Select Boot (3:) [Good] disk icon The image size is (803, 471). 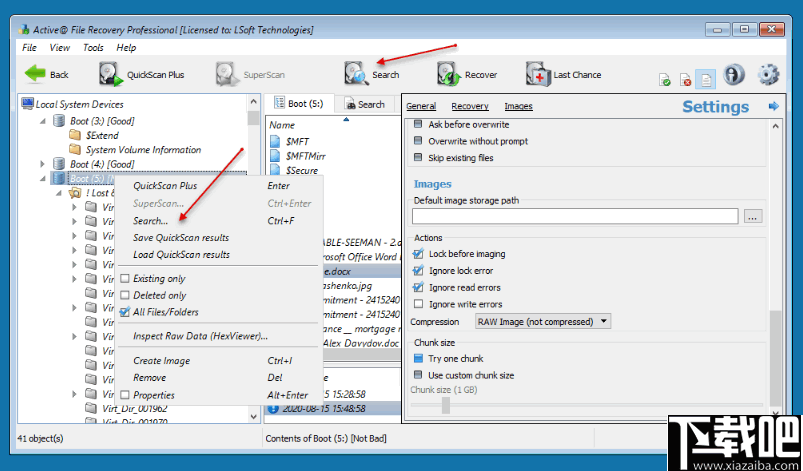click(59, 121)
